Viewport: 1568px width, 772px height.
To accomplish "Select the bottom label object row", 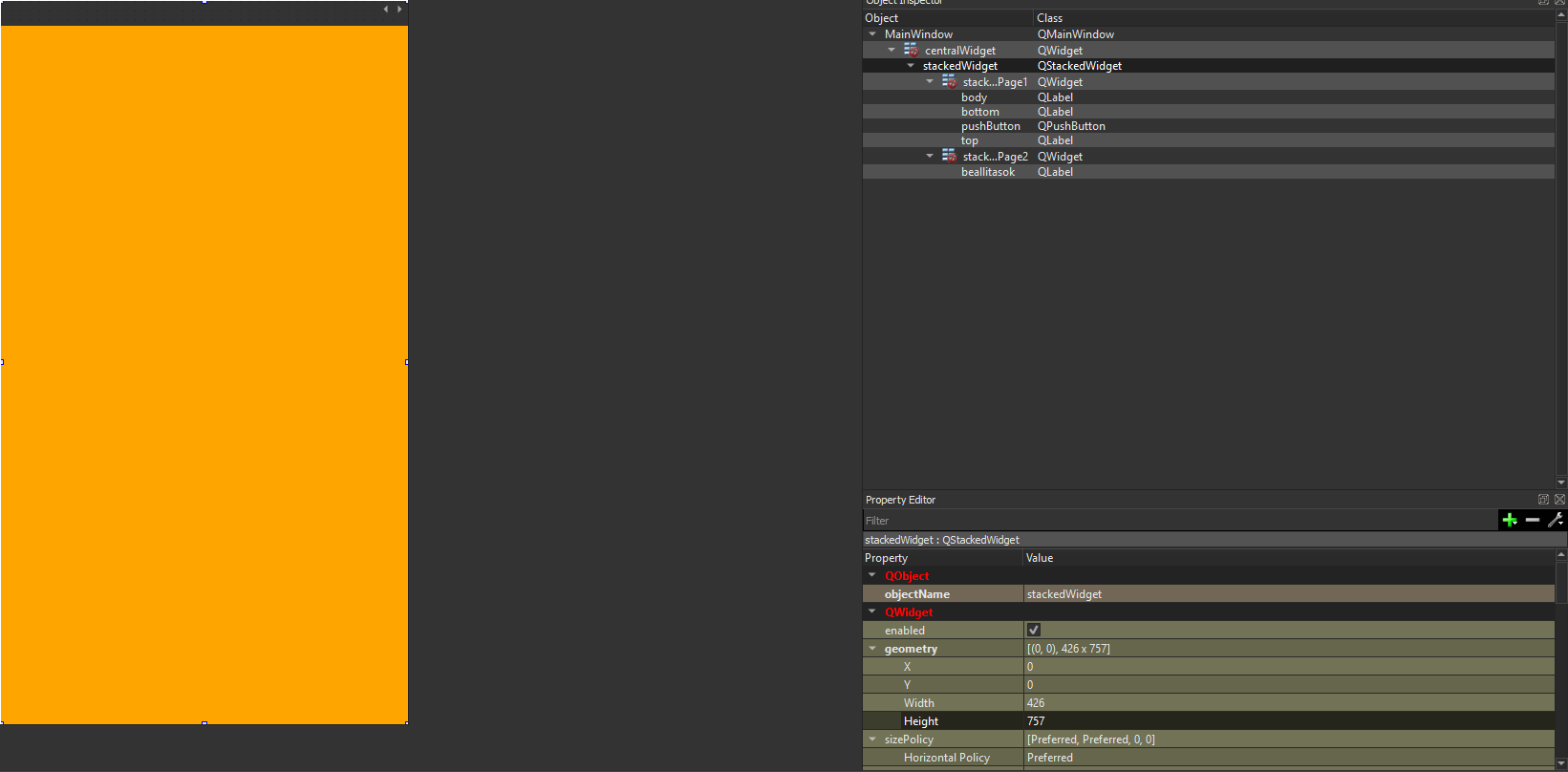I will (x=1209, y=112).
